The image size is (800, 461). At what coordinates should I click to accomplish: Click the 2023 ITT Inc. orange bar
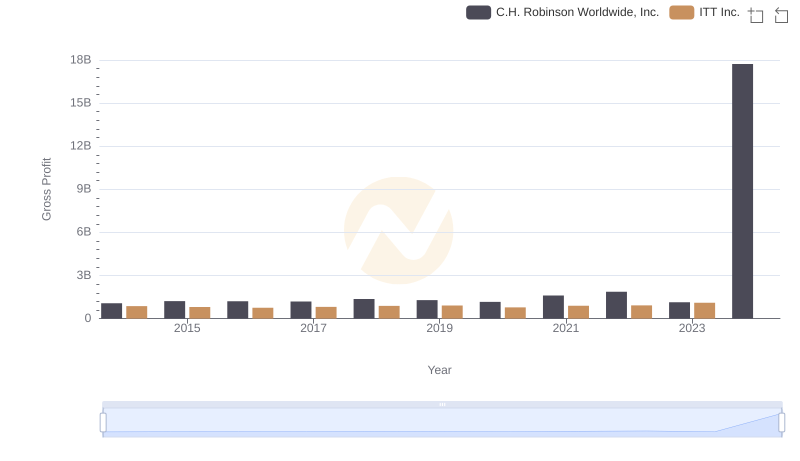[705, 311]
